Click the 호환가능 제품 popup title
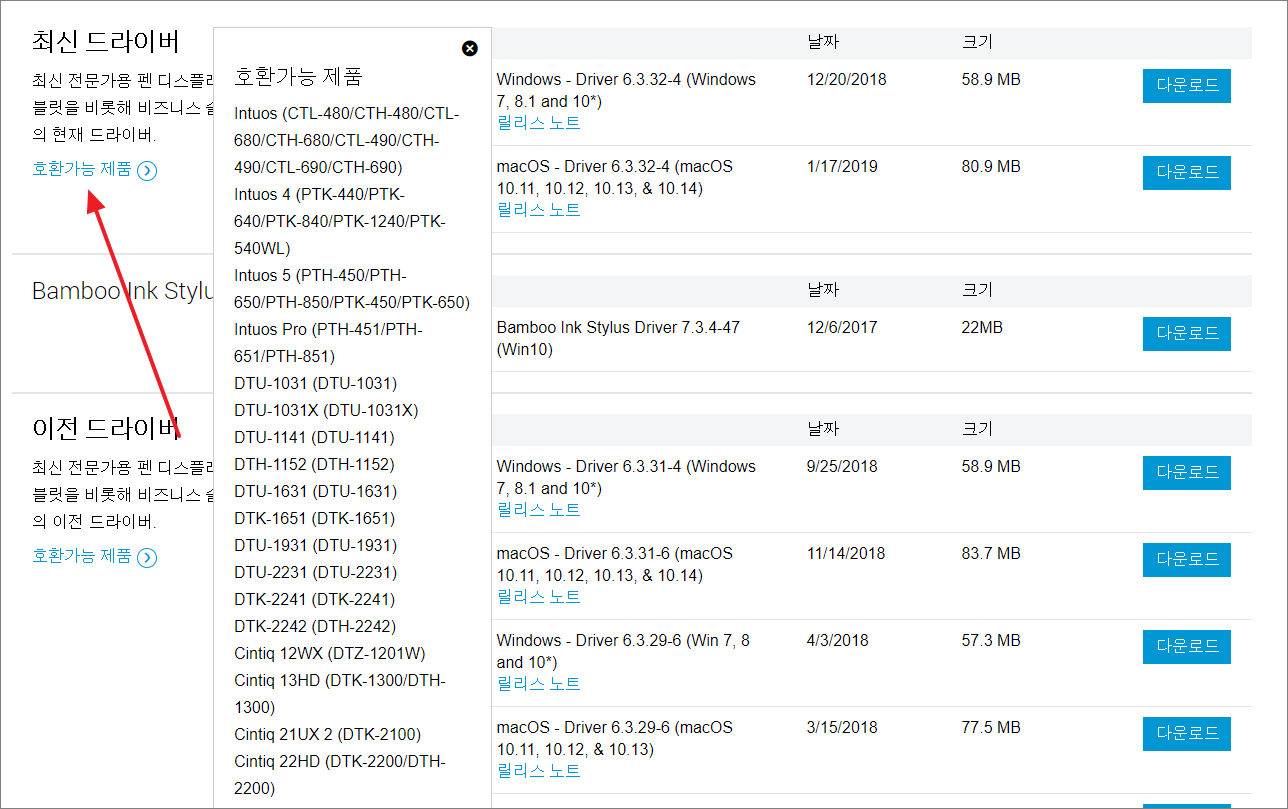 coord(298,76)
